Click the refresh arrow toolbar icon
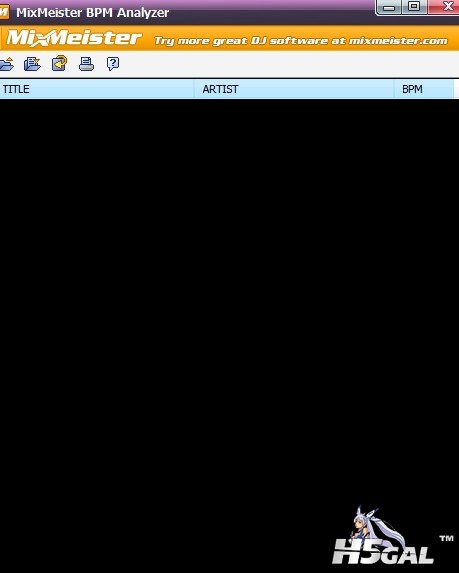The image size is (459, 573). (60, 63)
